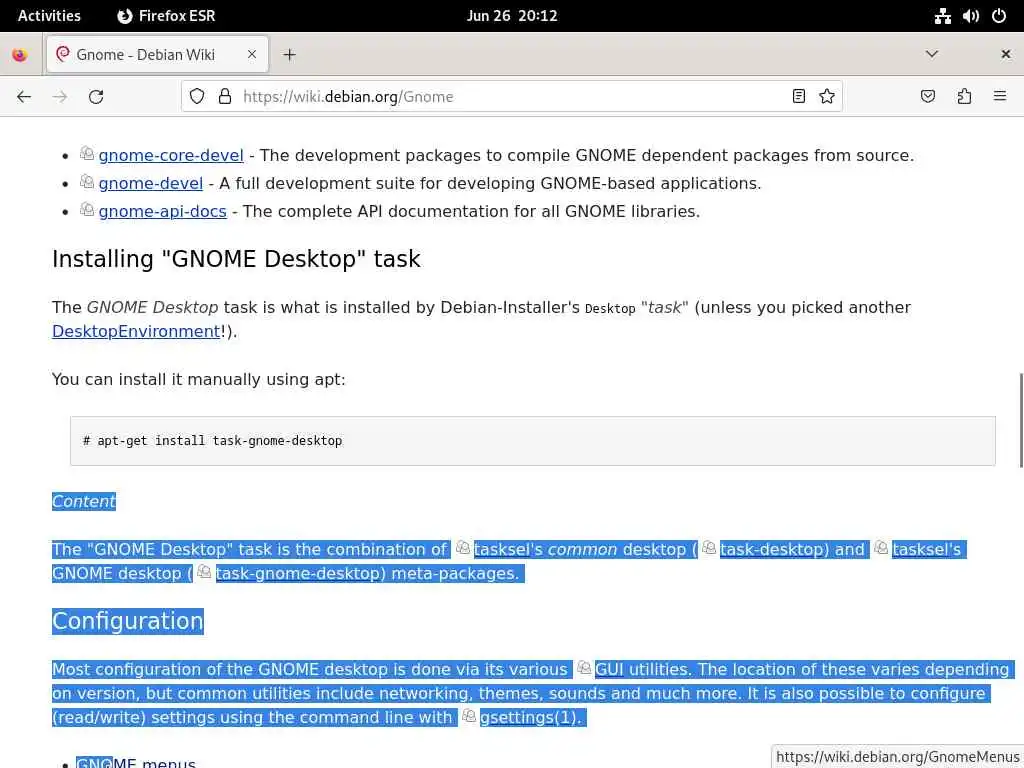Viewport: 1024px width, 768px height.
Task: Reload the current page
Action: (96, 97)
